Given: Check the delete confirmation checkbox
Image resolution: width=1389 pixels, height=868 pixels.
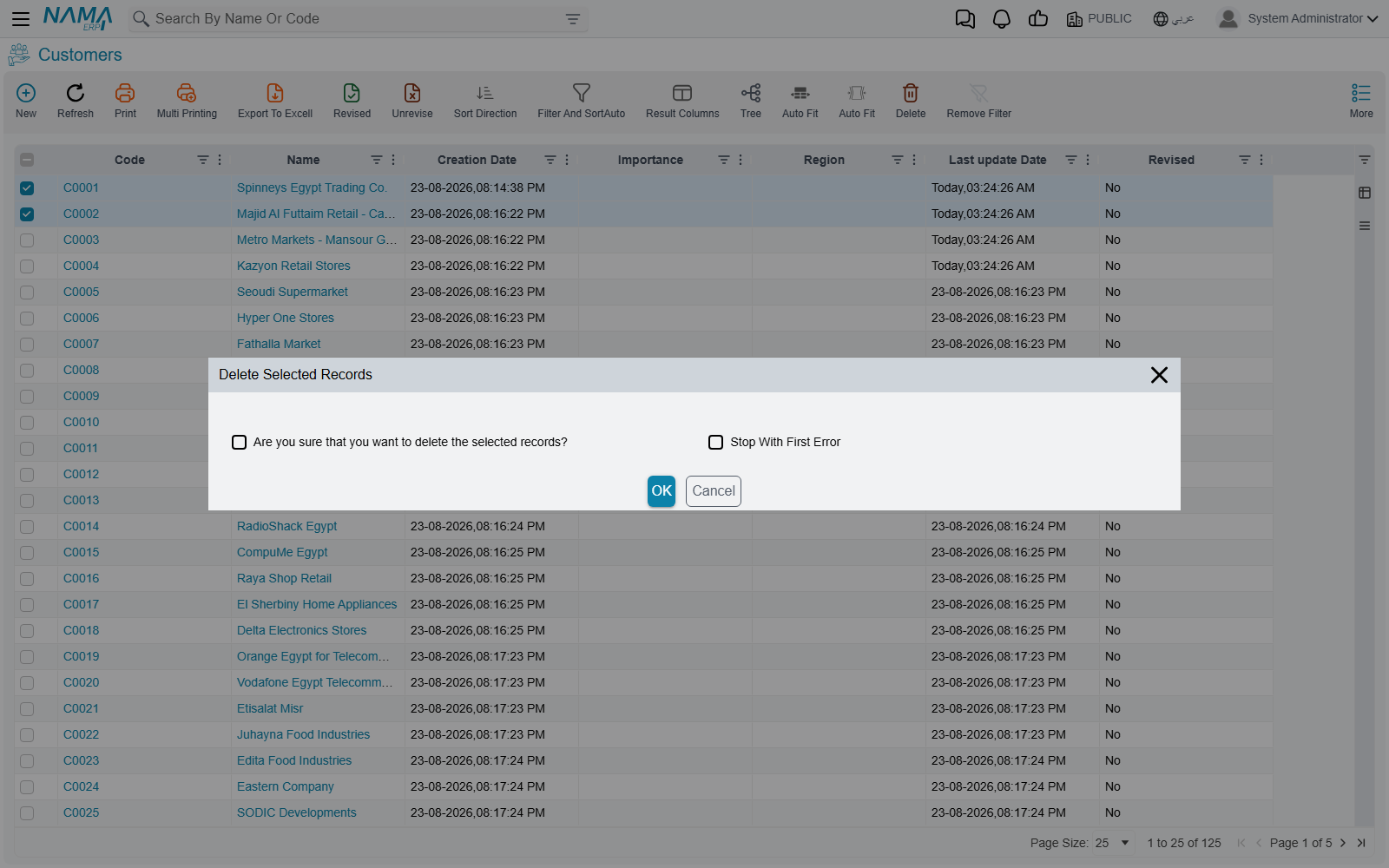Looking at the screenshot, I should [x=240, y=443].
